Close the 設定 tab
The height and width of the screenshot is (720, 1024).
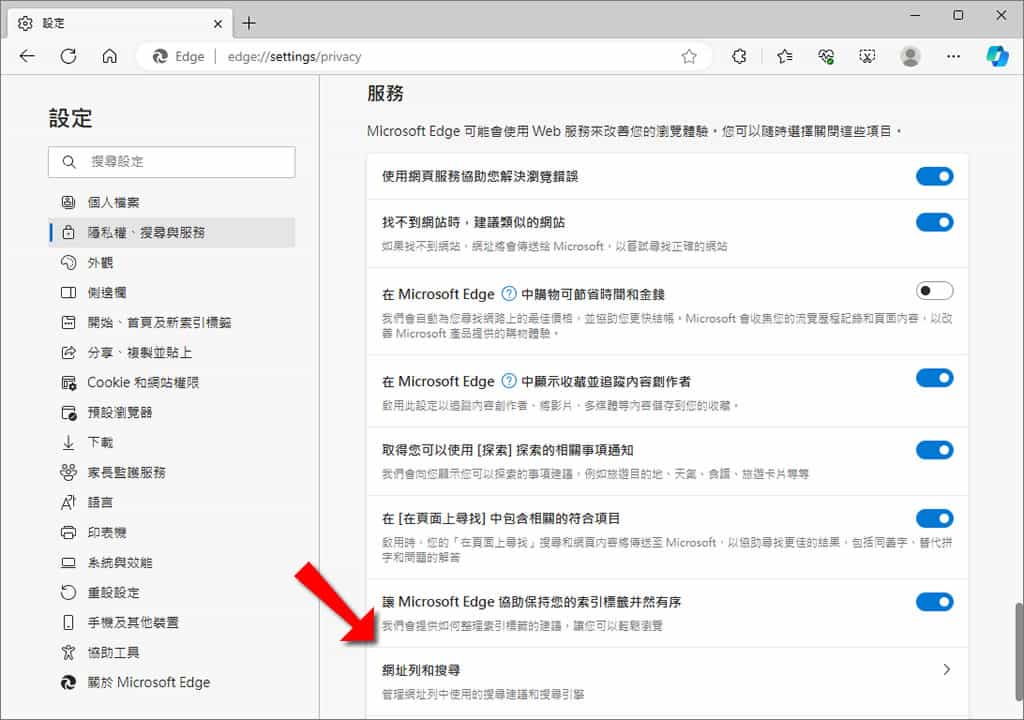[x=217, y=24]
